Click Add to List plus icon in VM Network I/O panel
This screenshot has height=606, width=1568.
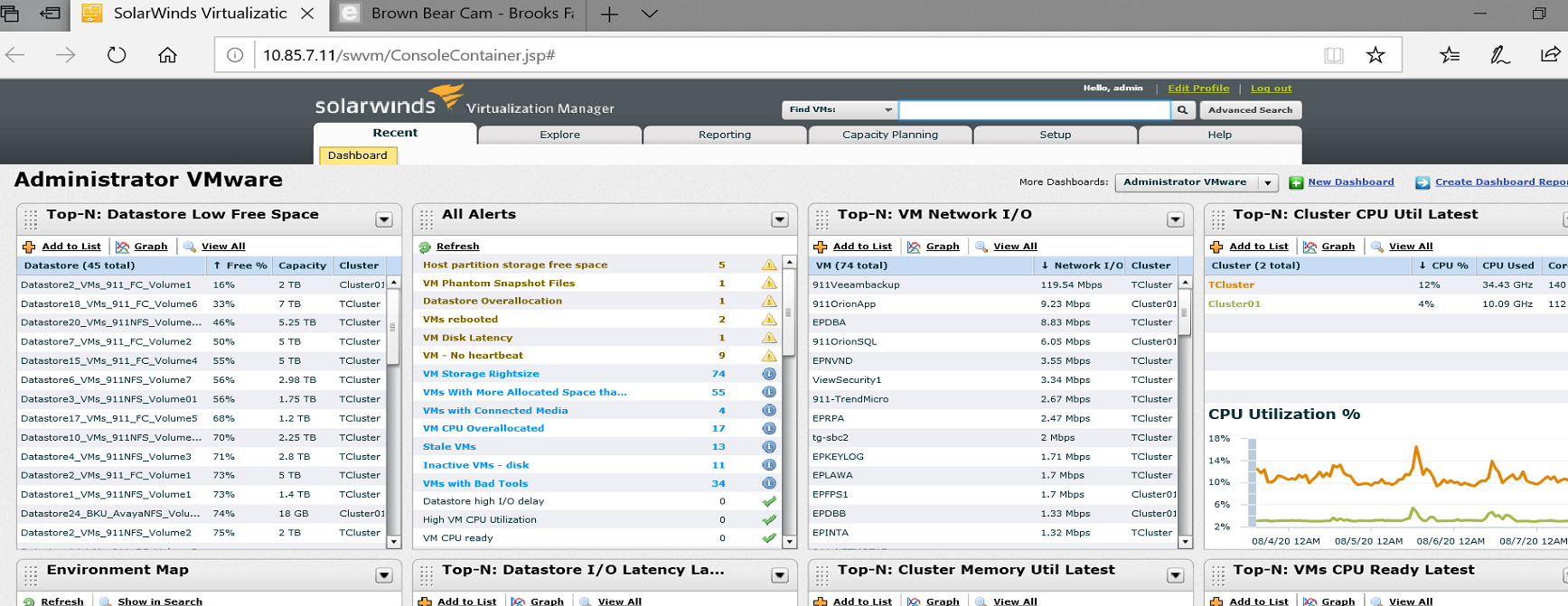(821, 247)
